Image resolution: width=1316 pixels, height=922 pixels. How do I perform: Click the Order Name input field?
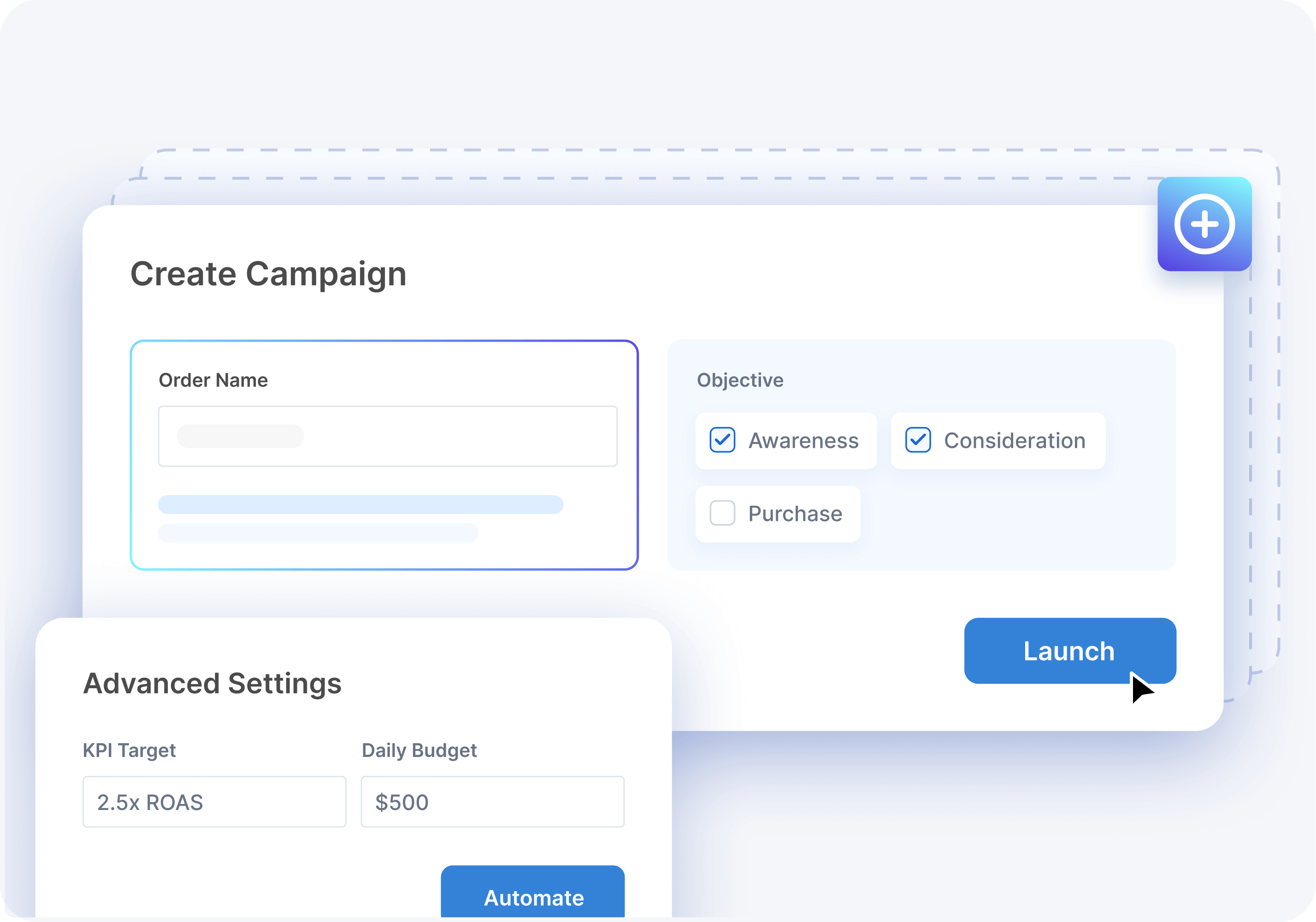tap(391, 435)
